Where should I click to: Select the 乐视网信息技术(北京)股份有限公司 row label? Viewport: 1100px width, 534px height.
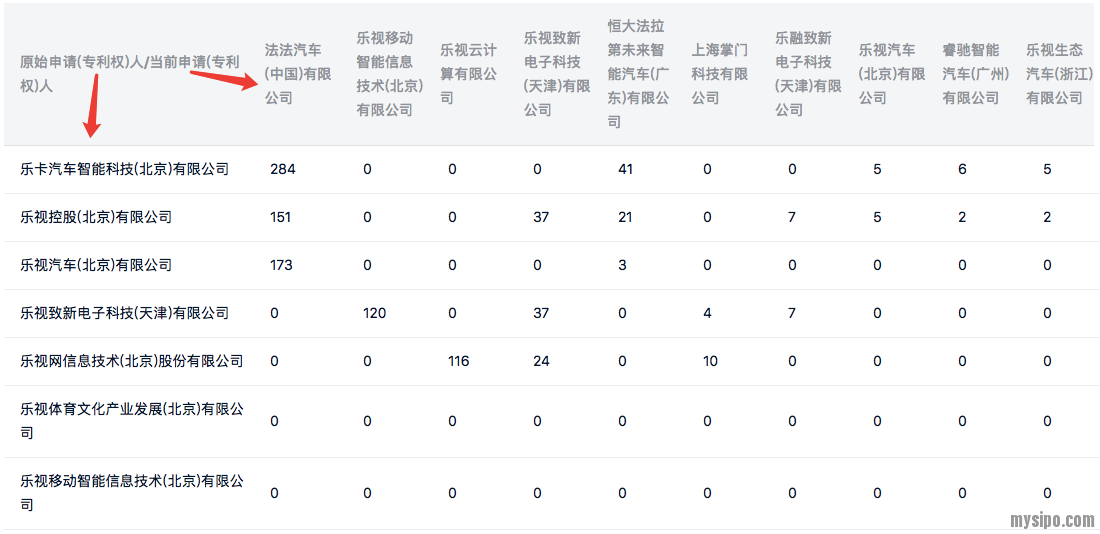(132, 361)
